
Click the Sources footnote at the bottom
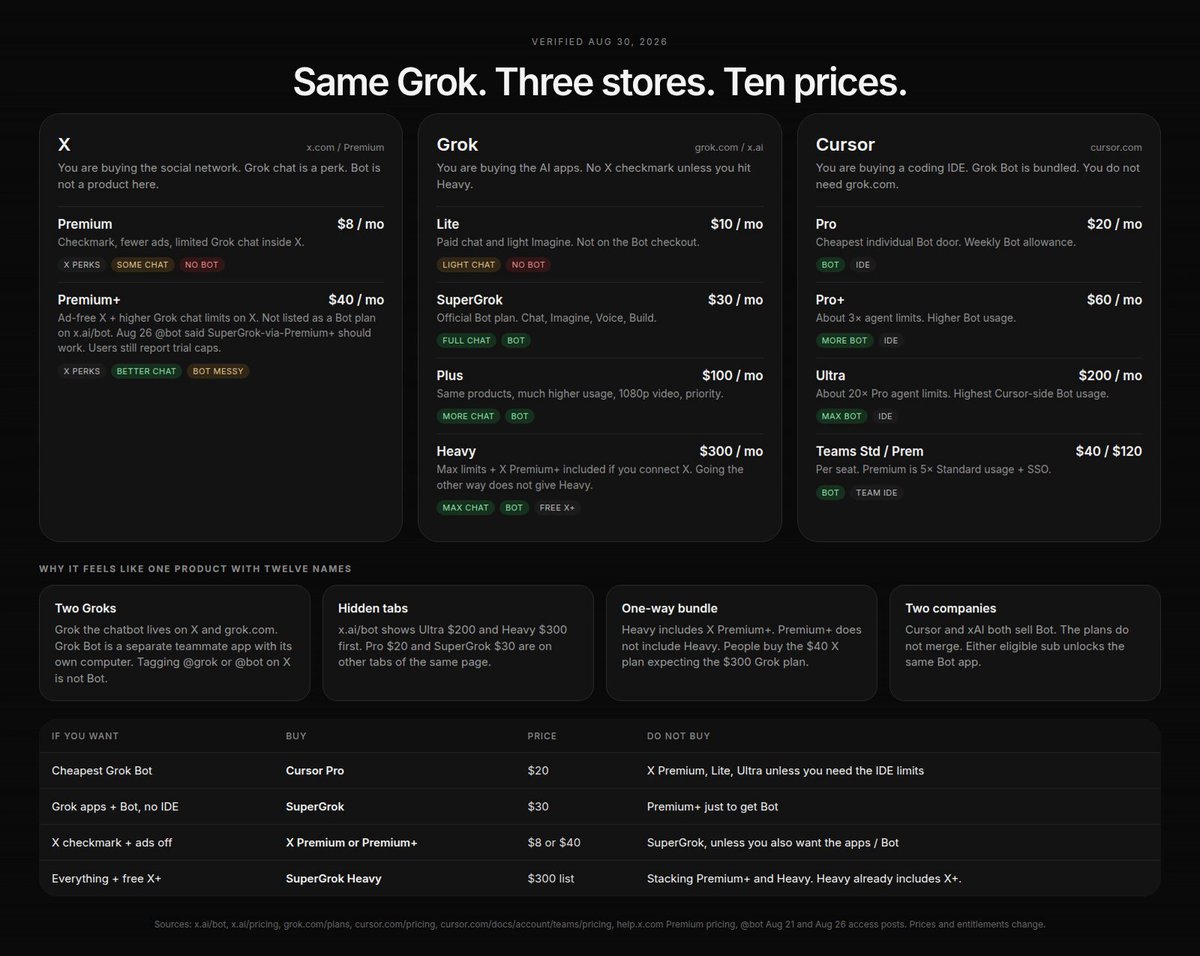(x=600, y=925)
